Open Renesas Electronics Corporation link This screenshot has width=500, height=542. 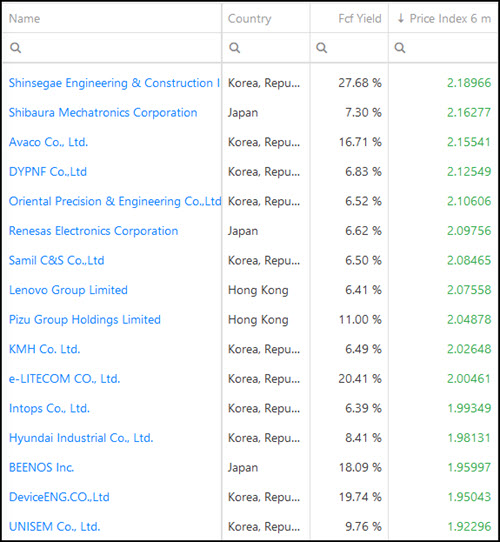pyautogui.click(x=93, y=231)
